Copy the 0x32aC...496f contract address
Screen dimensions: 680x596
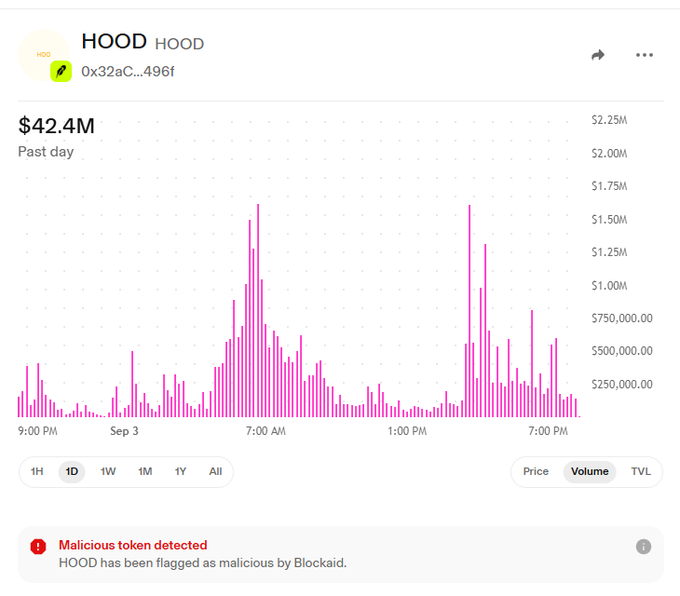tap(128, 71)
